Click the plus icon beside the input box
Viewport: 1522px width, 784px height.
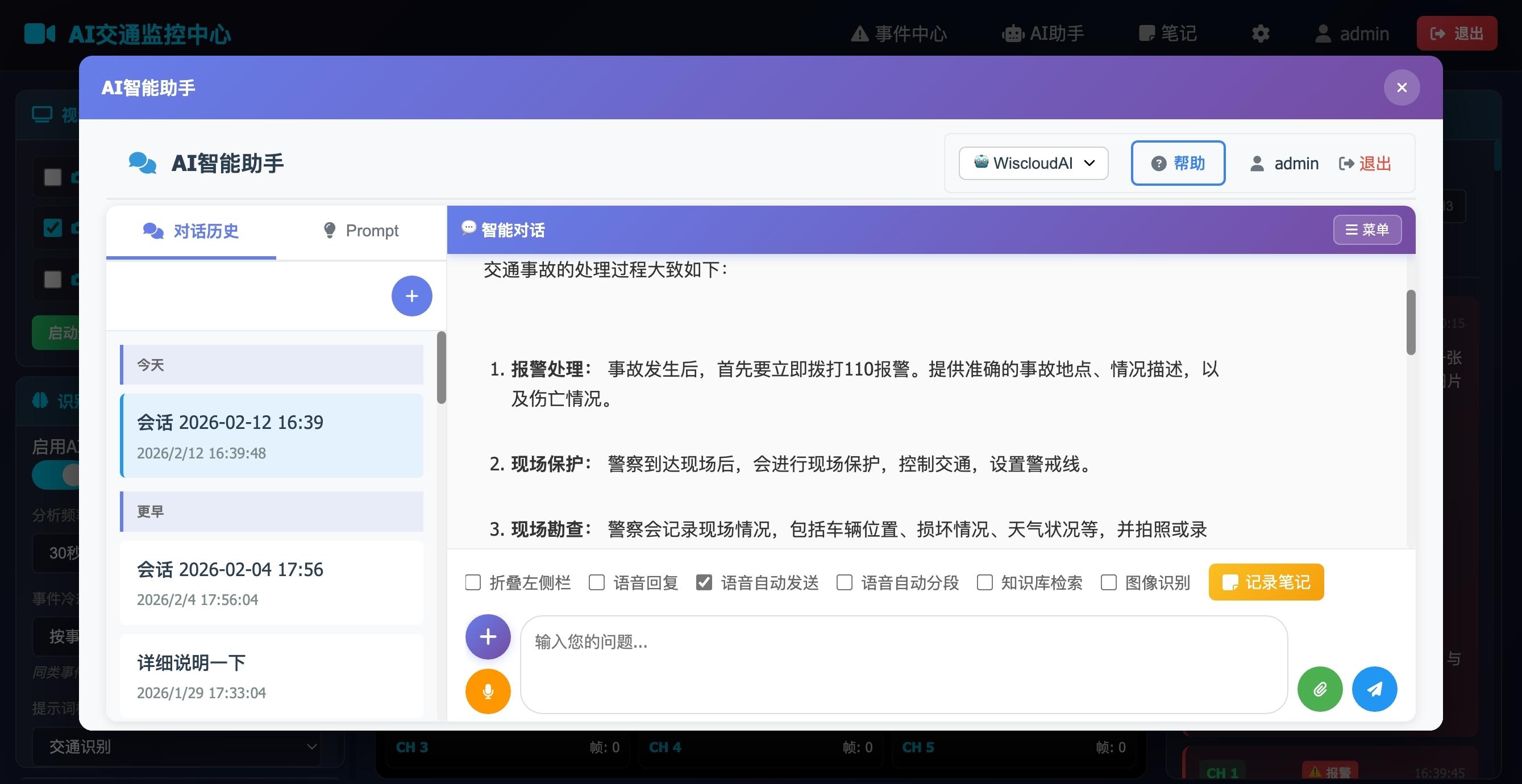(x=488, y=637)
